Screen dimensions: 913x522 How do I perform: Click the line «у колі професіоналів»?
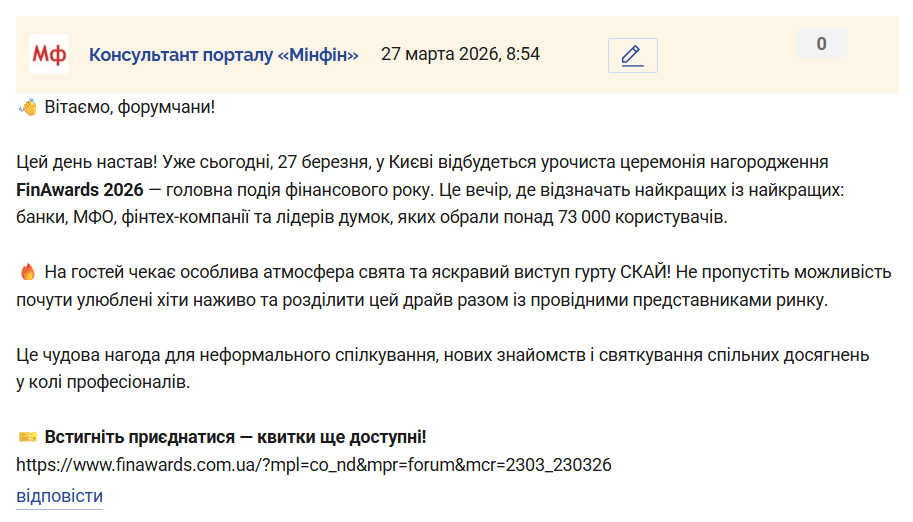(102, 382)
